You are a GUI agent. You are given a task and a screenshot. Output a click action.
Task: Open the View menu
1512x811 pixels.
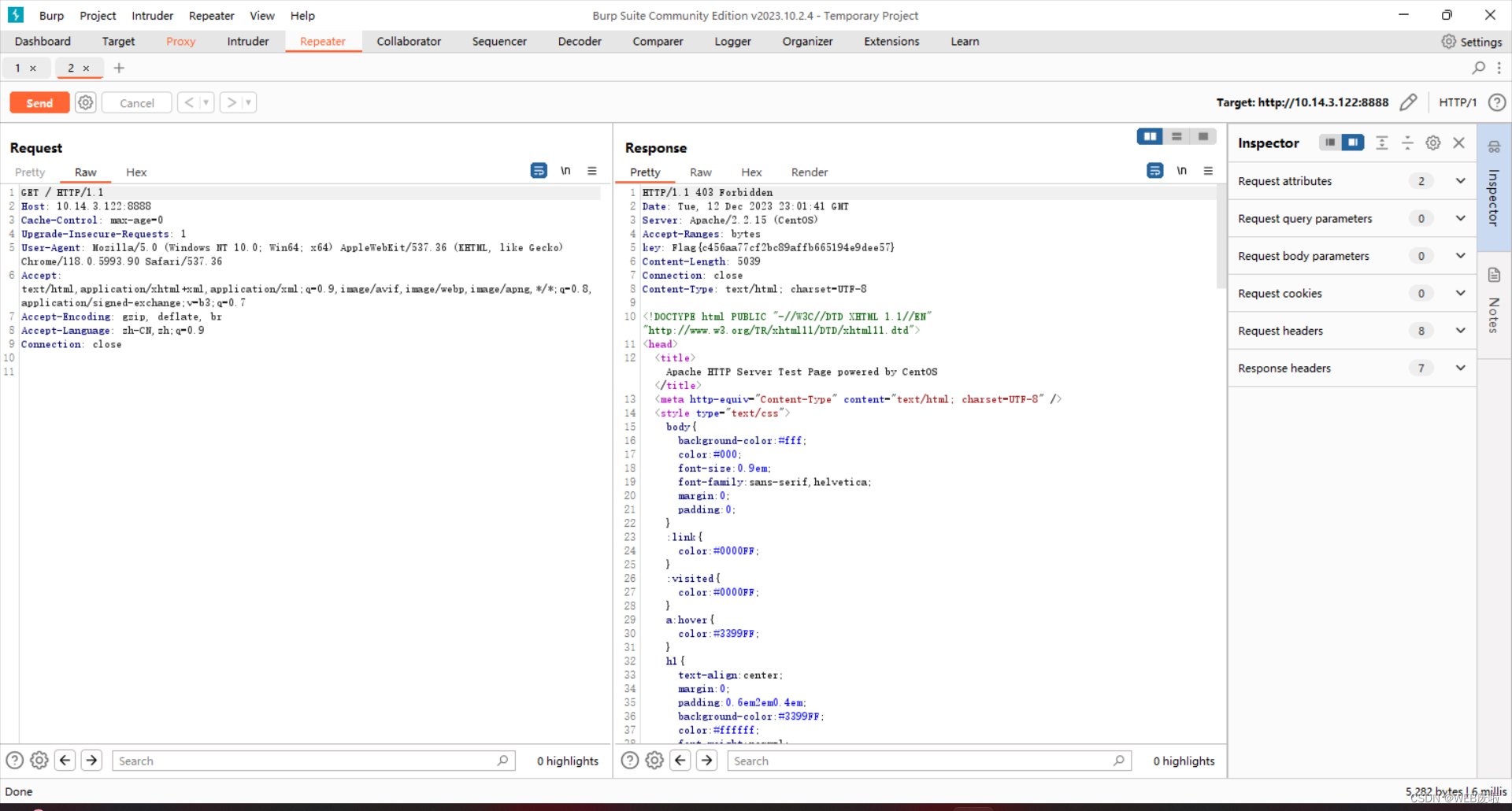pos(262,16)
